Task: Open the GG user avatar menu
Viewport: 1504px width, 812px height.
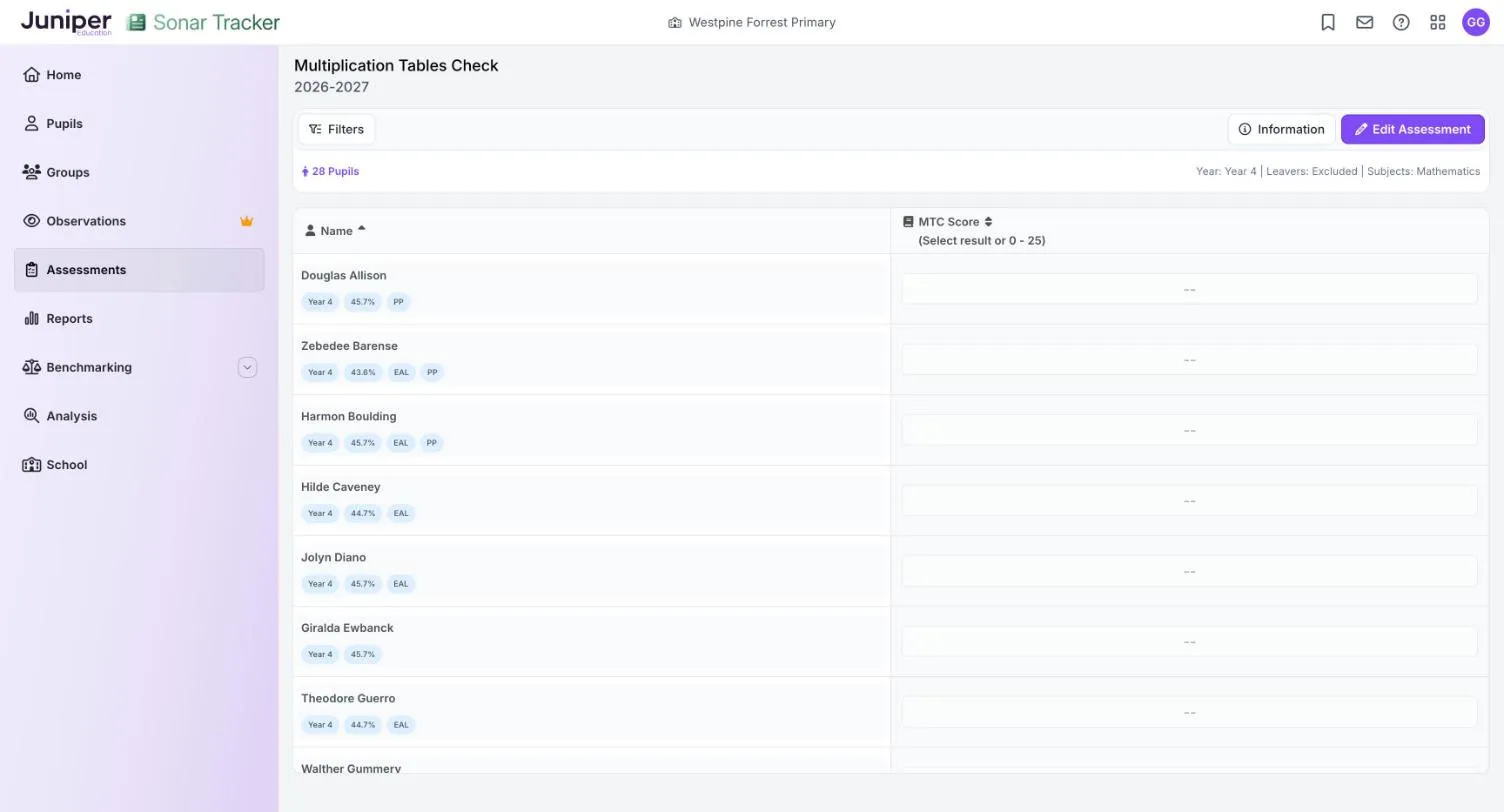Action: point(1476,22)
